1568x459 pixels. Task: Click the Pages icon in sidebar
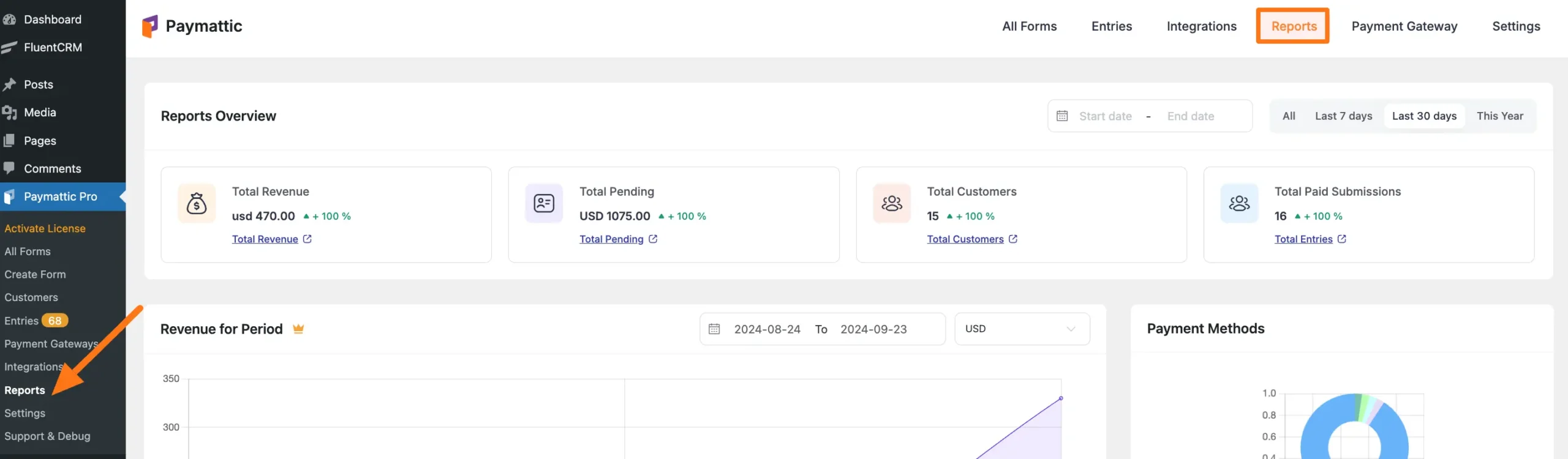coord(9,141)
